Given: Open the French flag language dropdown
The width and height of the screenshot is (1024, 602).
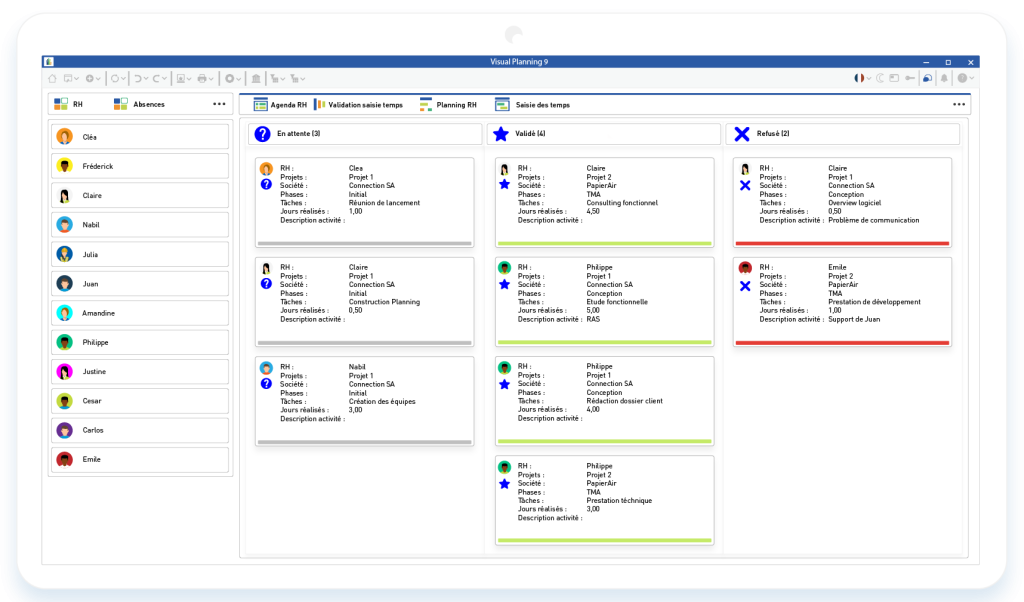Looking at the screenshot, I should 861,78.
